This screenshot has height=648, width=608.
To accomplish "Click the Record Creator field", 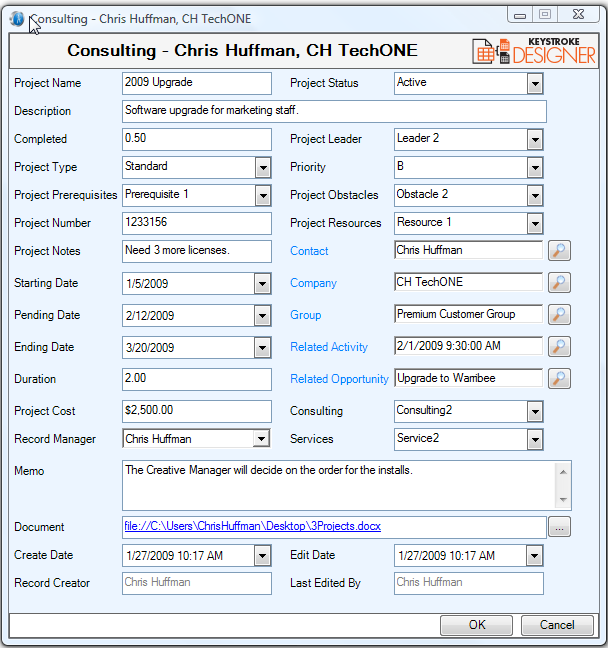I will 197,583.
